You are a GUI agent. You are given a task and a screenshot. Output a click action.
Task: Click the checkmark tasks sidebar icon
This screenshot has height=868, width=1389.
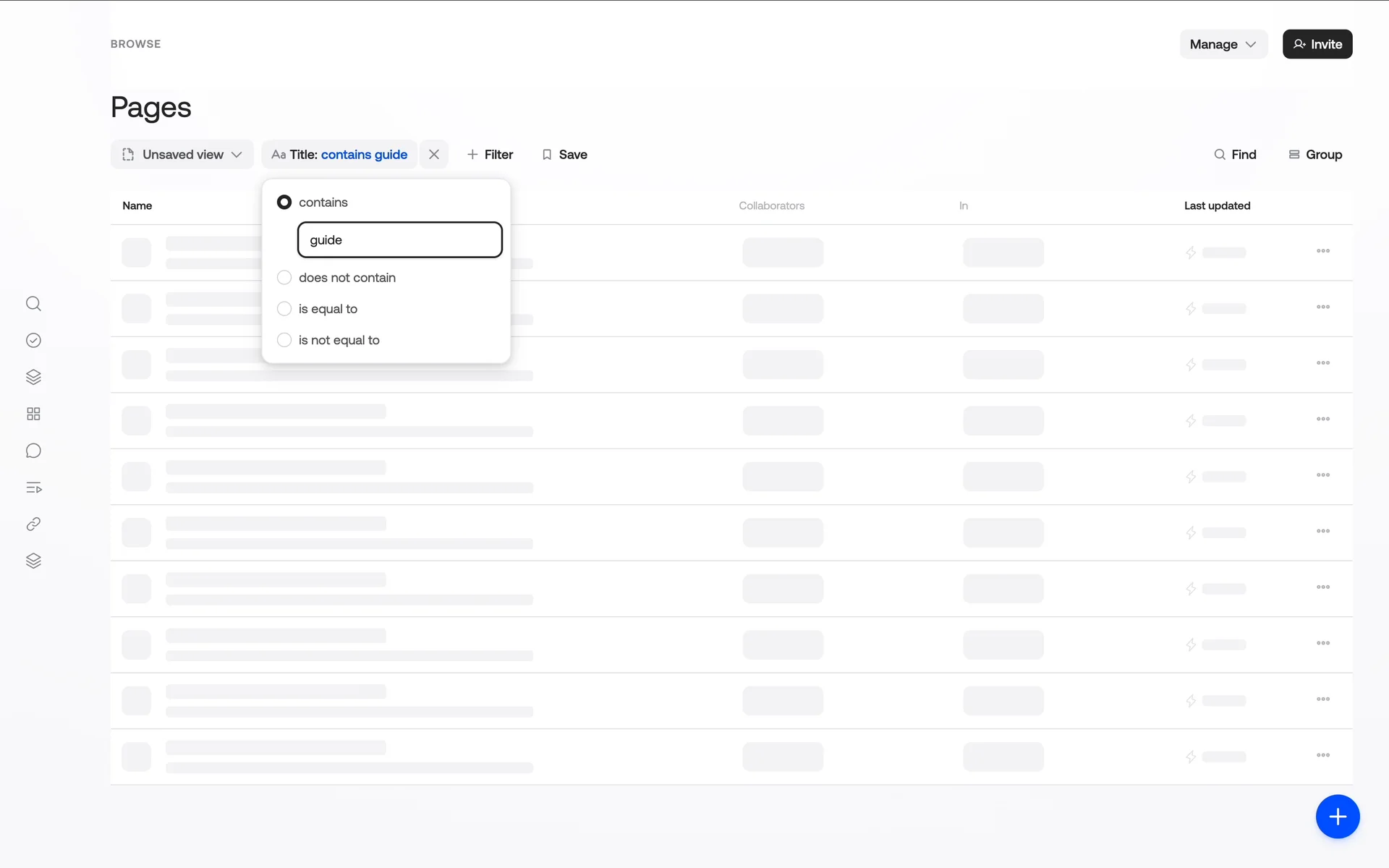(x=33, y=341)
